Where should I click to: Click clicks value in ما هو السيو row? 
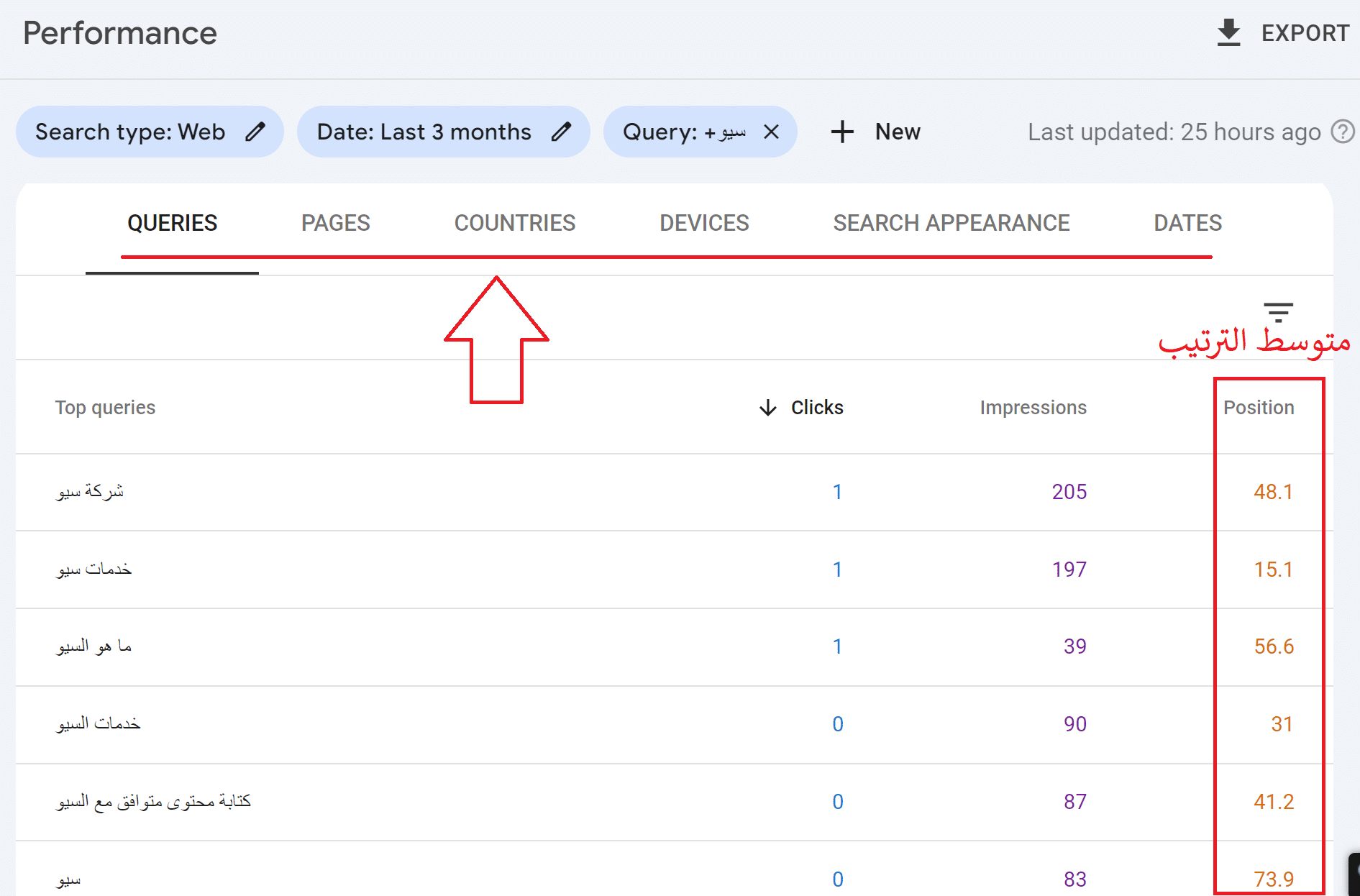pyautogui.click(x=837, y=646)
